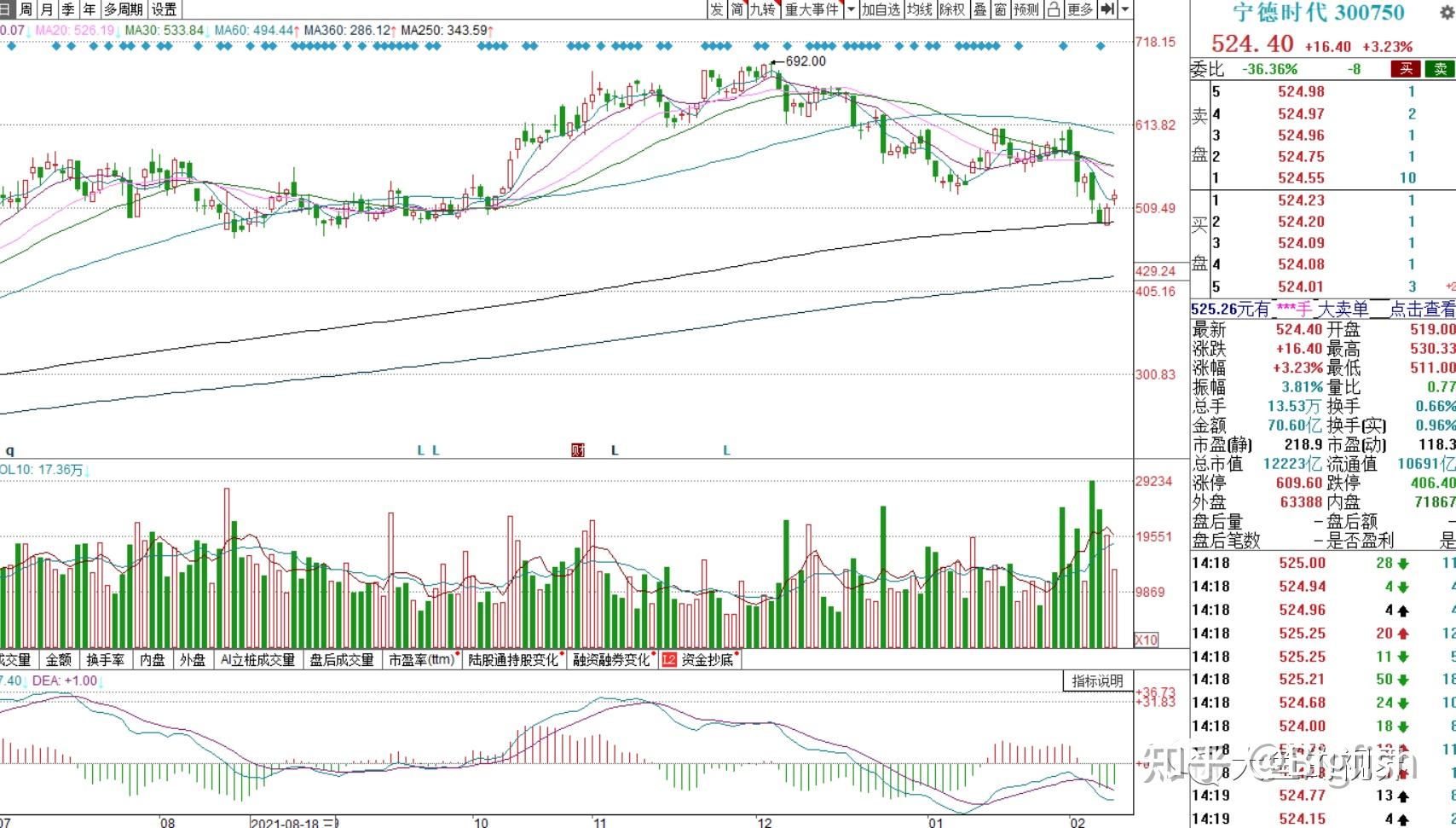Click the 简 simplified view button

737,9
